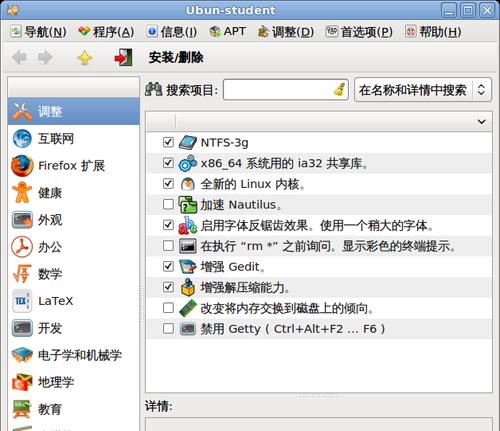The image size is (500, 431).
Task: Open the 电子学和机械学 chip category icon
Action: [22, 355]
